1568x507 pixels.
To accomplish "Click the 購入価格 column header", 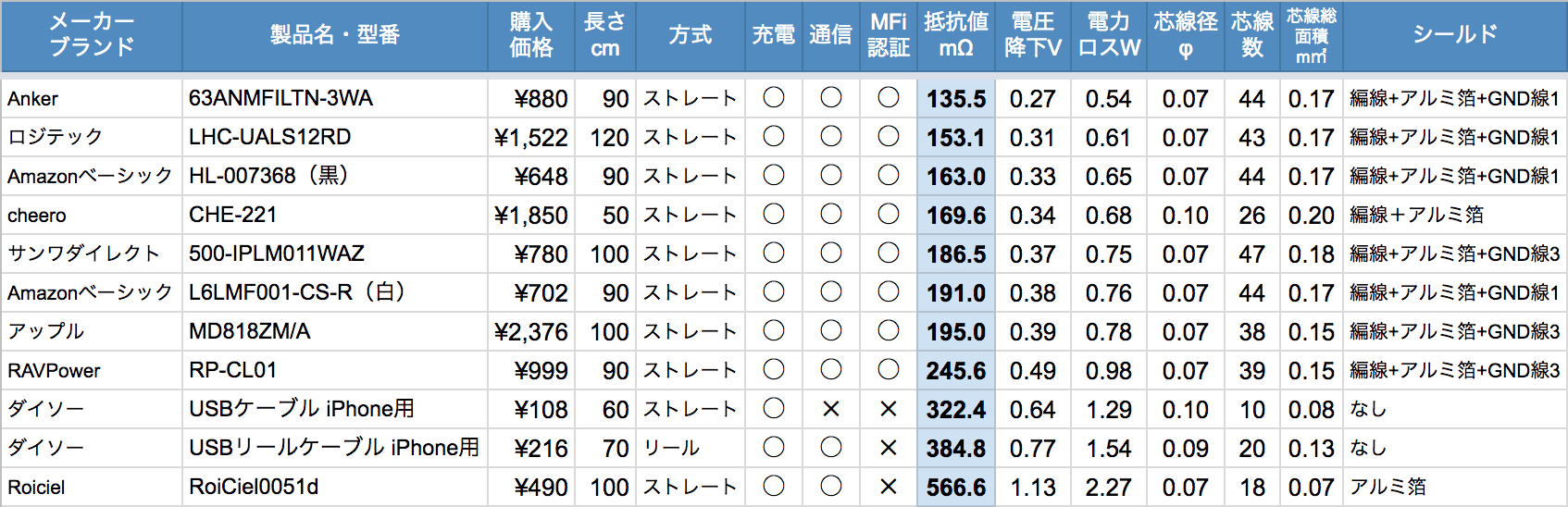I will (531, 35).
